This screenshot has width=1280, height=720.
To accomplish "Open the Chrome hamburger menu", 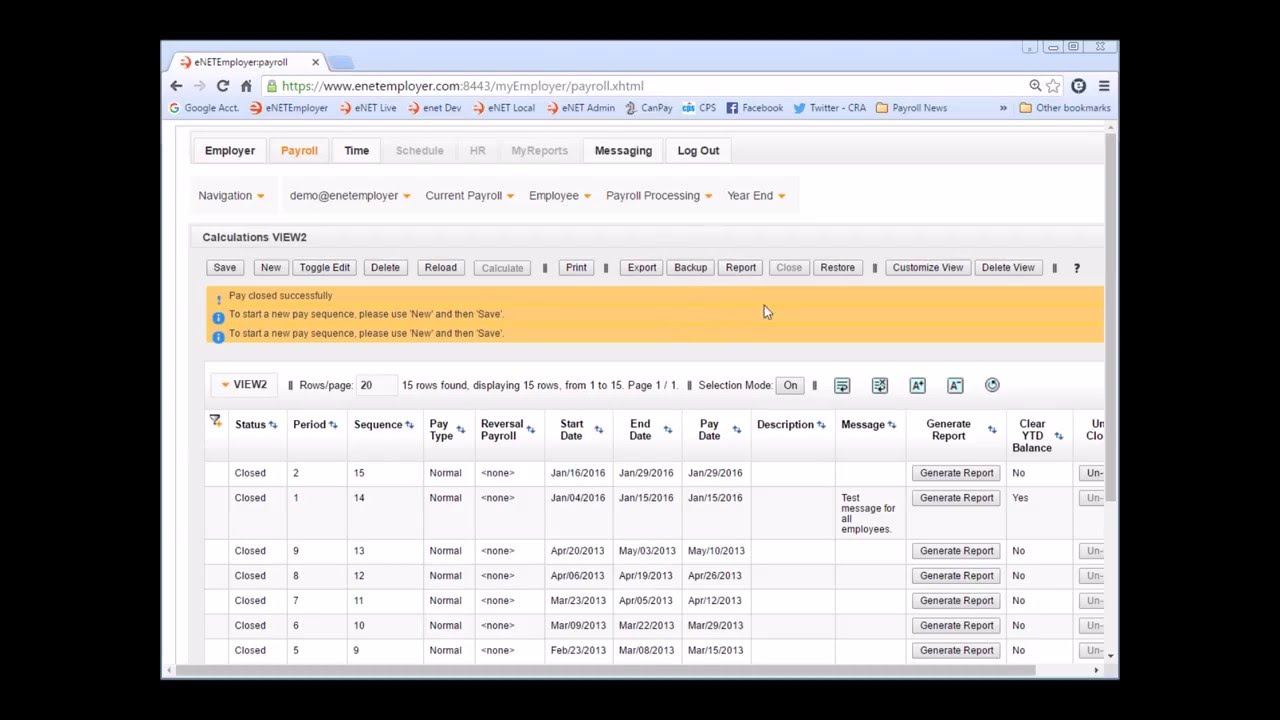I will click(x=1104, y=86).
